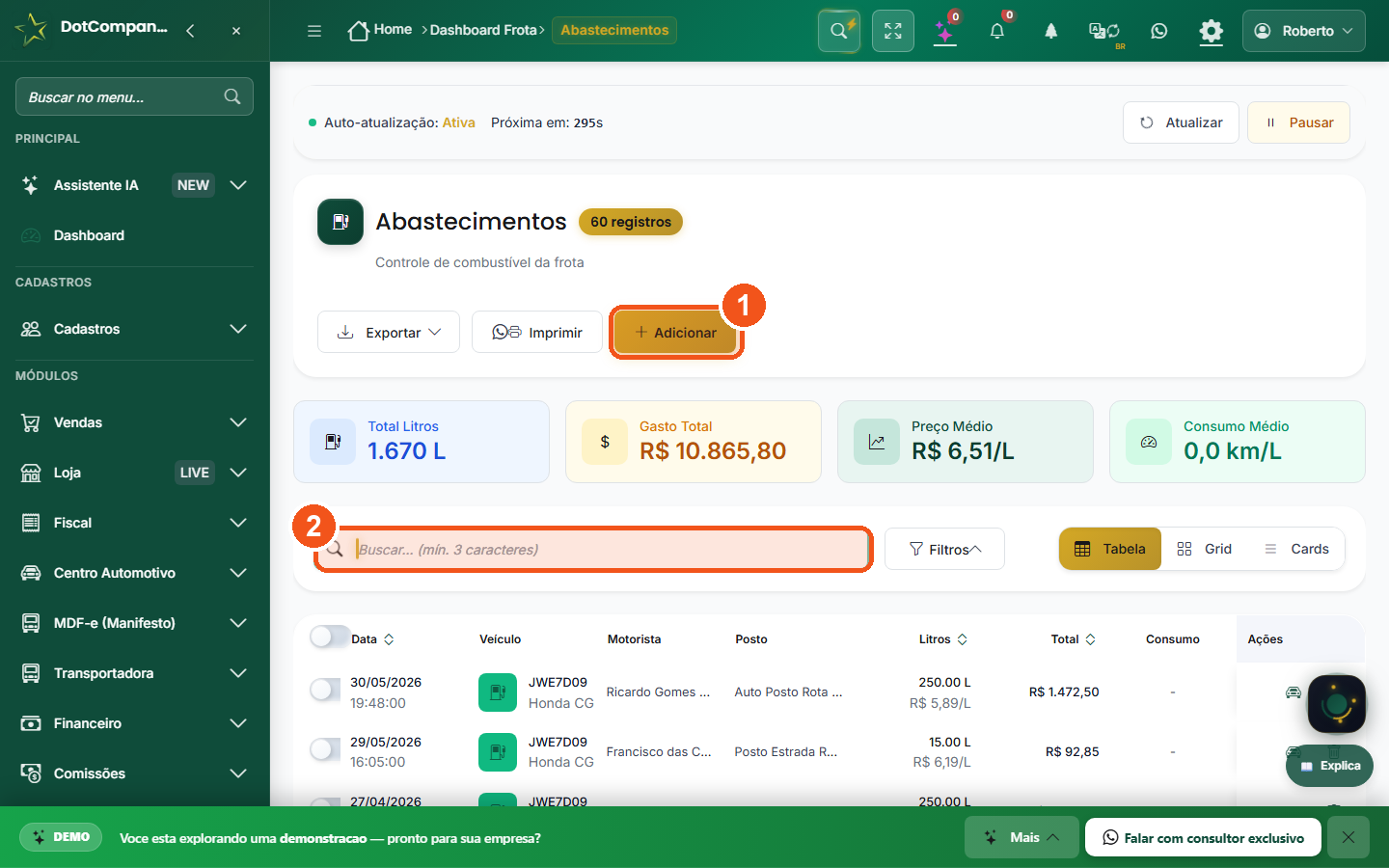The width and height of the screenshot is (1389, 868).
Task: Click the green fuel icon in 30/05/2026 row
Action: [x=498, y=692]
